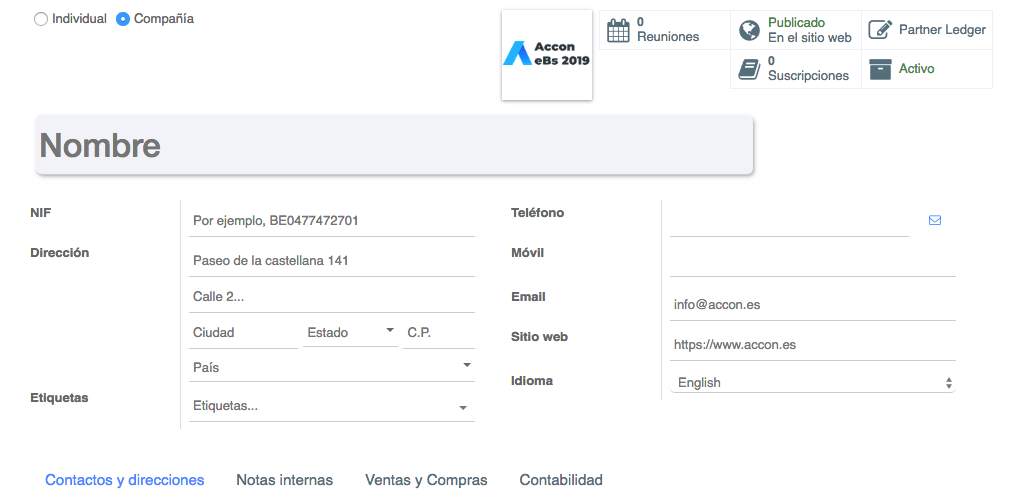Open the Estado dropdown
1017x493 pixels.
pos(350,332)
